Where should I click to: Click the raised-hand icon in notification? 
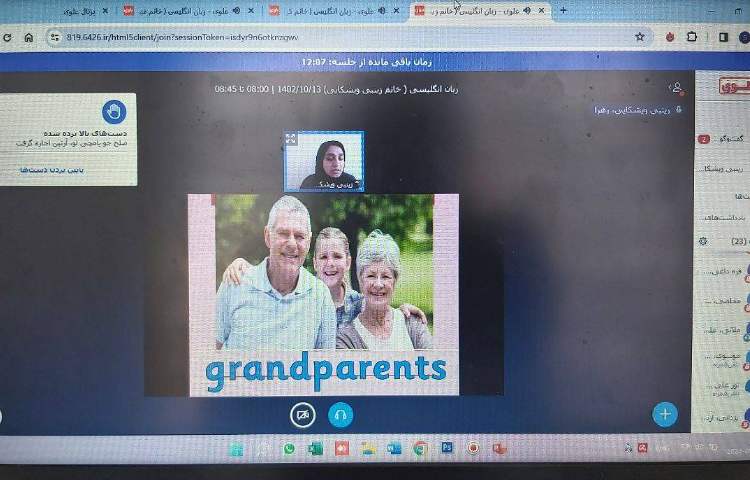[114, 111]
